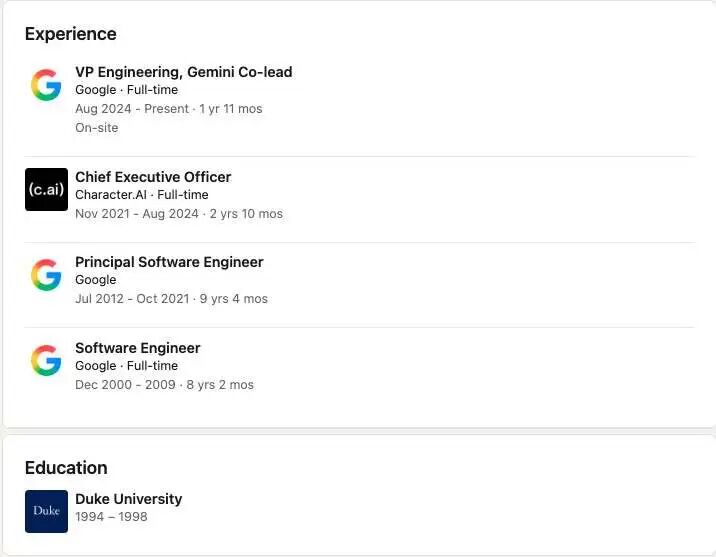Click Google · Full-time under VP Engineering

click(126, 89)
